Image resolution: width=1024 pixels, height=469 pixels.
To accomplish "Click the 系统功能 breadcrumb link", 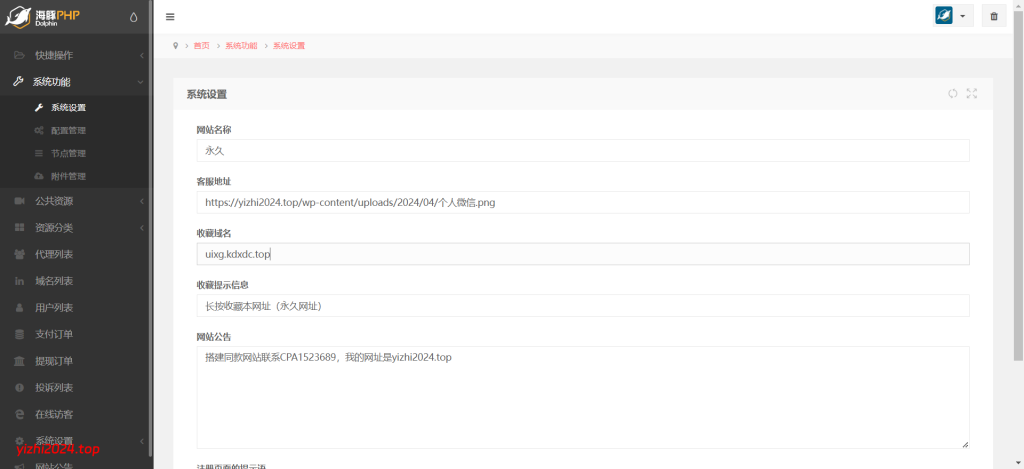I will (241, 46).
